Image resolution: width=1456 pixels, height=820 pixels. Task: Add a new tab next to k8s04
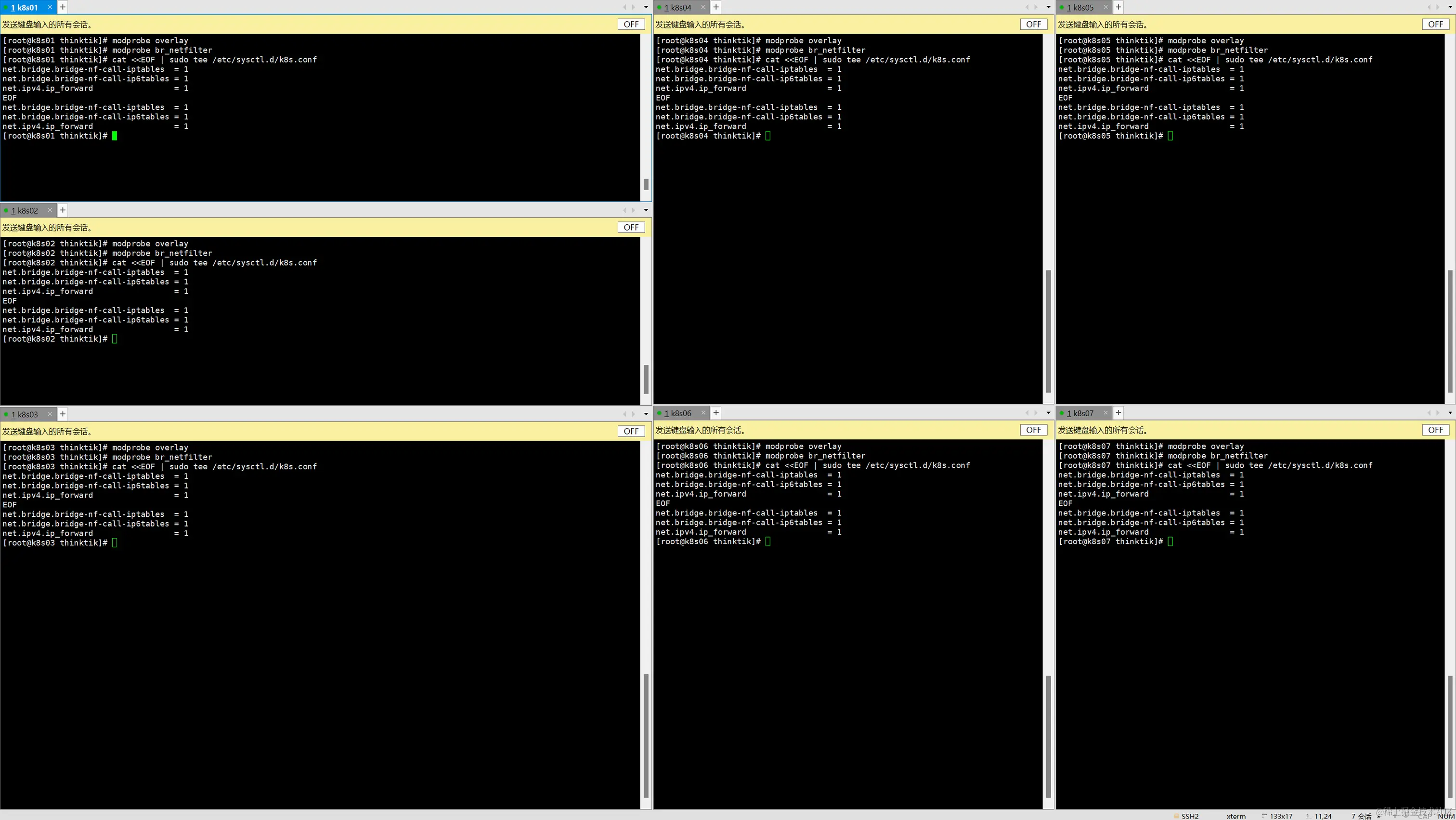(x=715, y=7)
